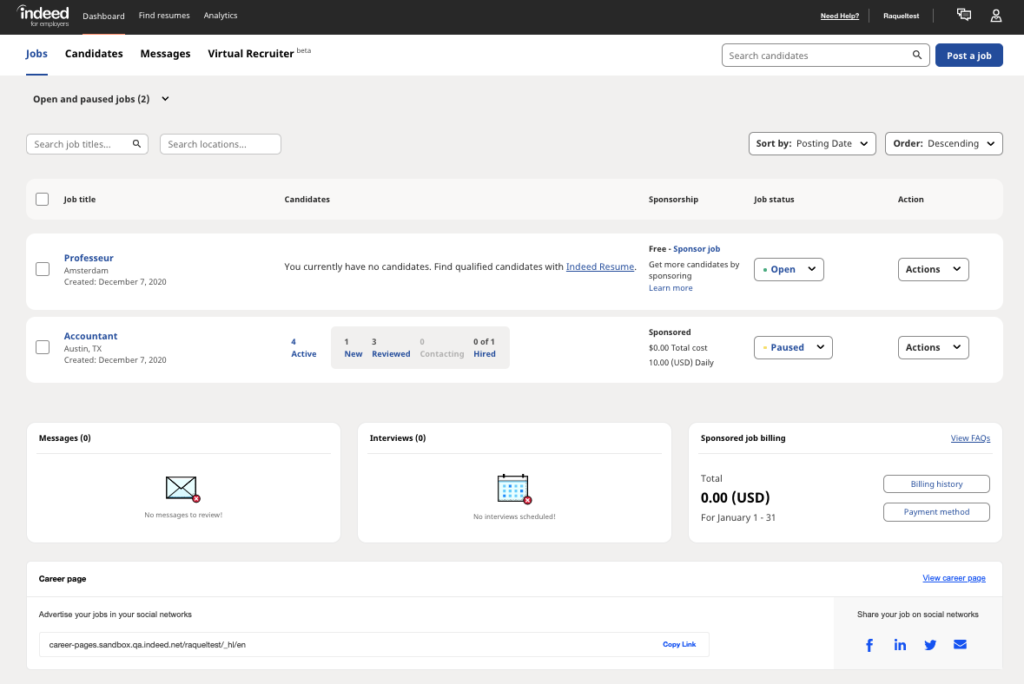Share career page on Twitter
This screenshot has height=684, width=1024.
click(930, 645)
